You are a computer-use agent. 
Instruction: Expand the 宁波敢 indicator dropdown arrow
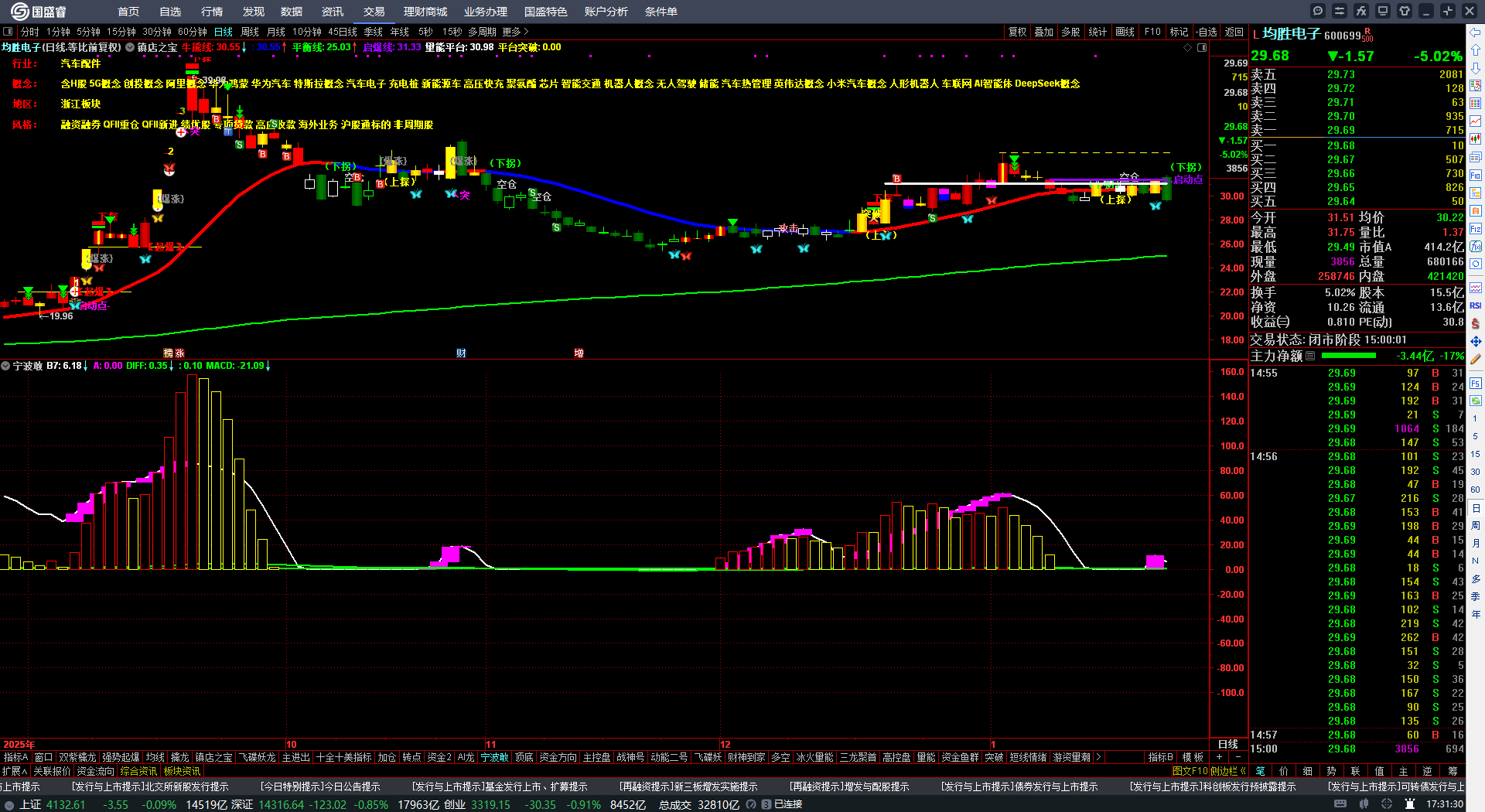(5, 366)
